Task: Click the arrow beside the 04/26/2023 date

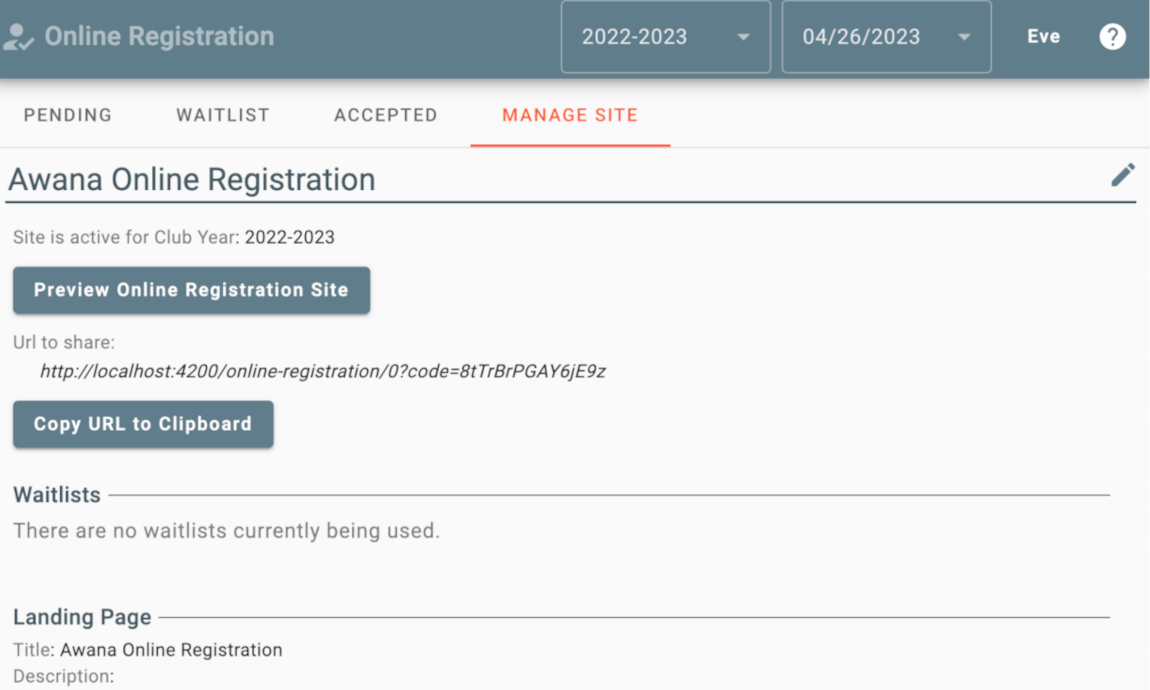Action: coord(964,38)
